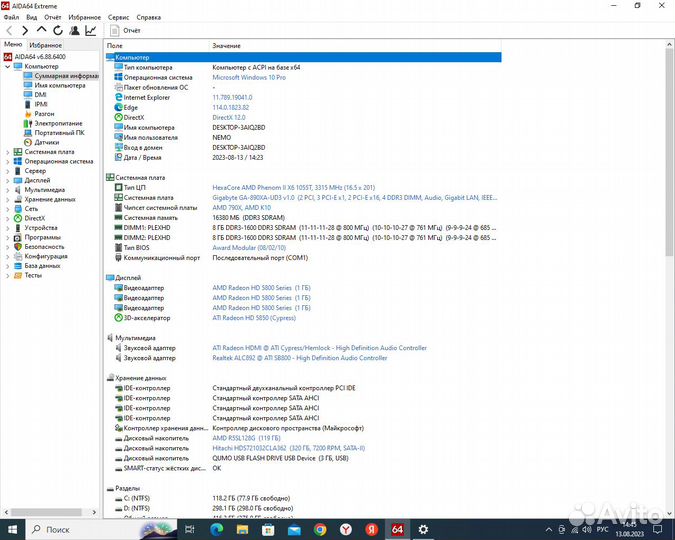Screen dimensions: 675x540
Task: Refresh the AIDA64 page
Action: [x=58, y=31]
